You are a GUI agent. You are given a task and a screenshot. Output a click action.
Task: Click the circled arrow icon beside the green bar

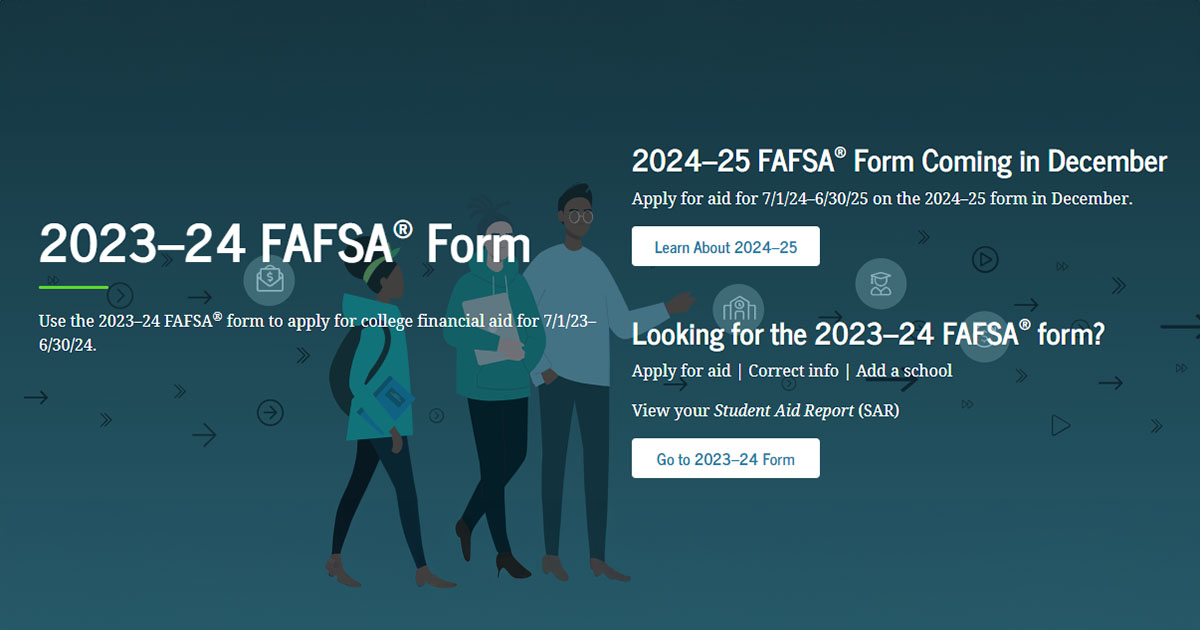coord(121,294)
